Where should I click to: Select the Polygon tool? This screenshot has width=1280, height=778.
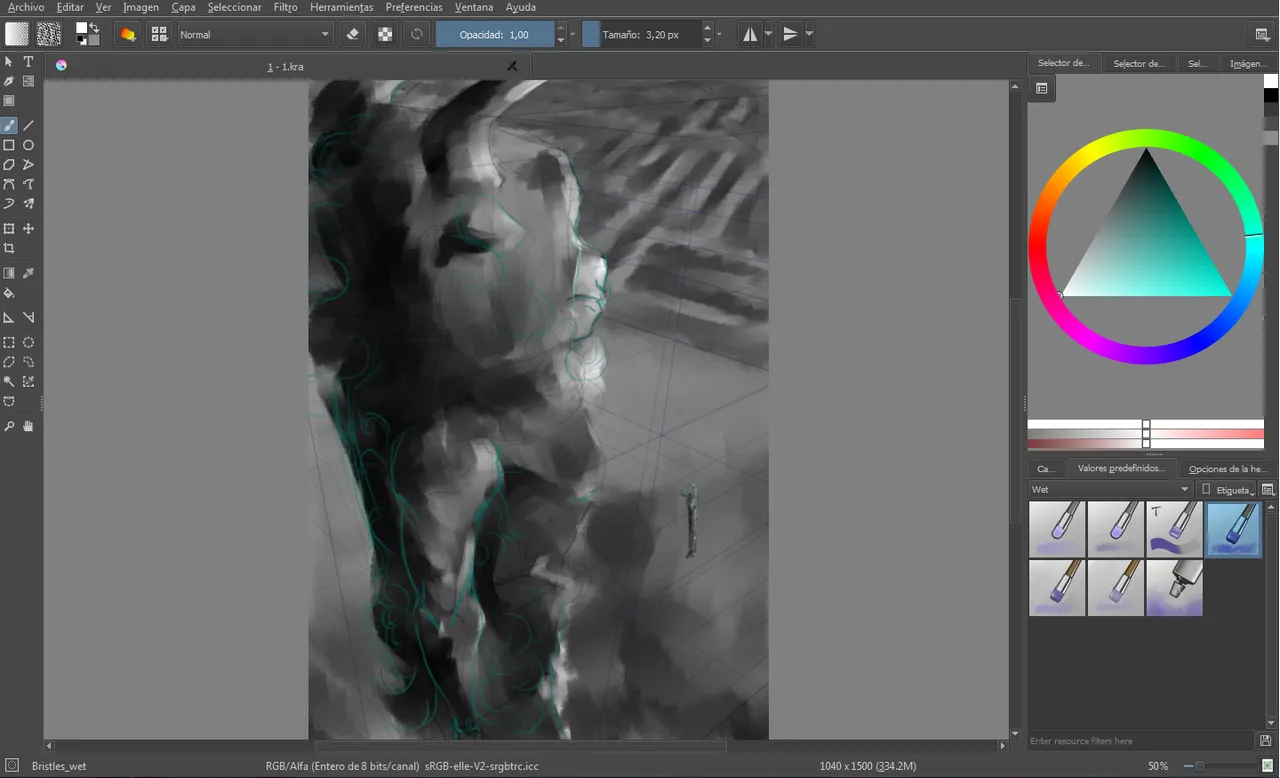[x=9, y=165]
